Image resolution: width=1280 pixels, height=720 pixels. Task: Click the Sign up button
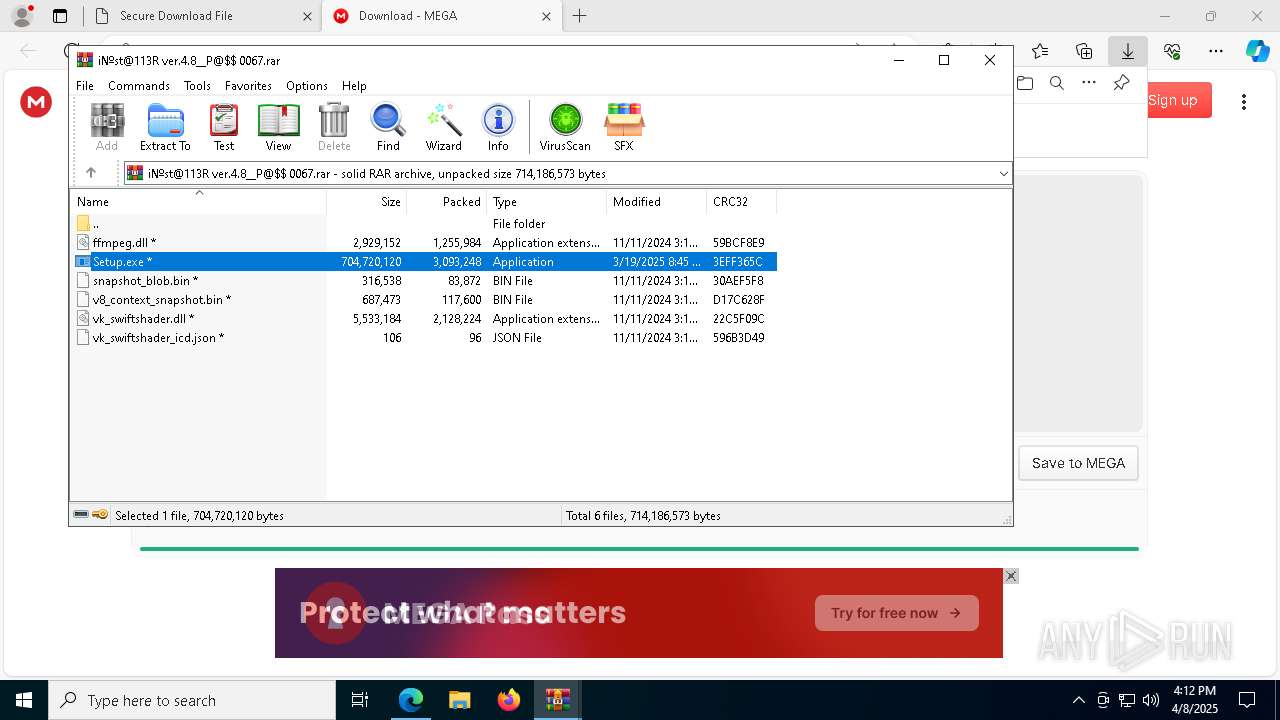pyautogui.click(x=1173, y=100)
